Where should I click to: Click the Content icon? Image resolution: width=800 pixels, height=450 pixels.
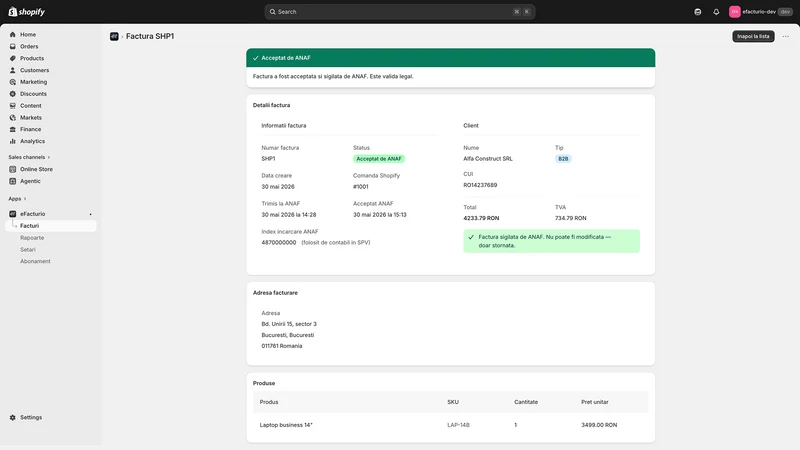[x=13, y=106]
